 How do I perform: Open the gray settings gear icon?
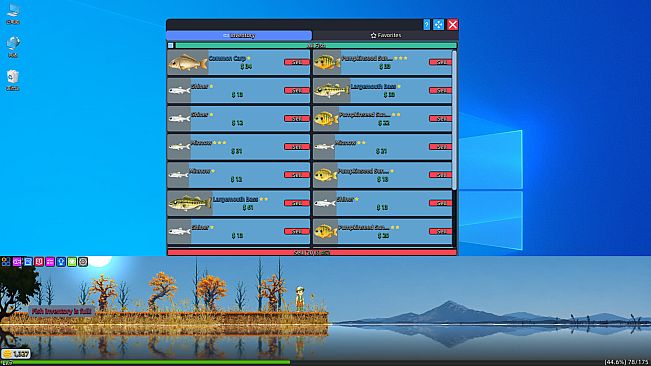tap(83, 261)
